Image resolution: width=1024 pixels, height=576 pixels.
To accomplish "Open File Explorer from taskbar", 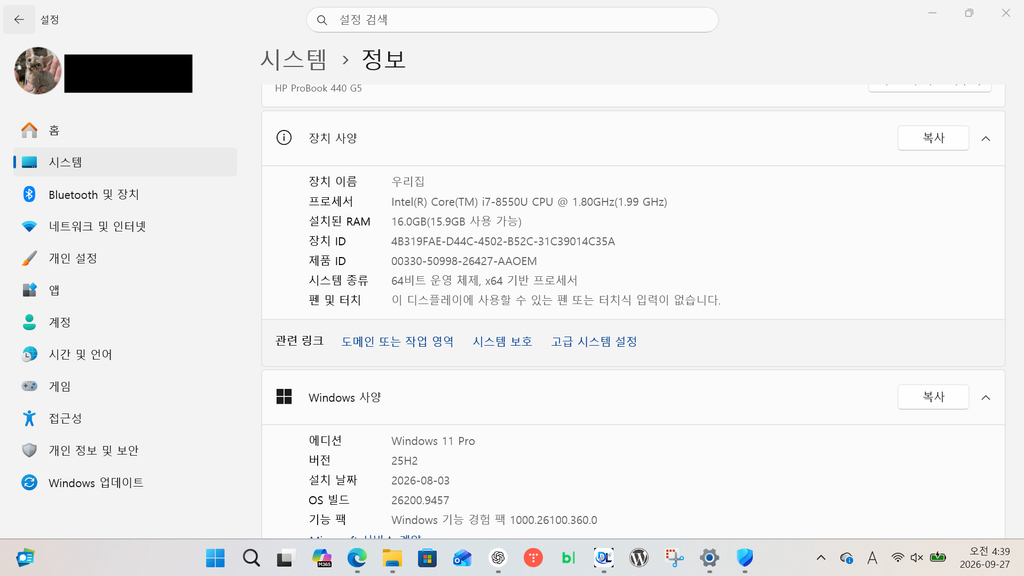I will click(x=392, y=558).
